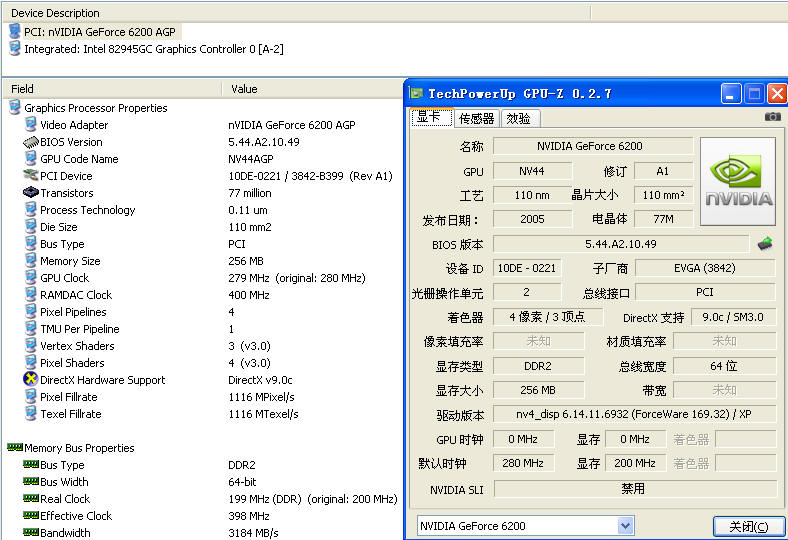
Task: Click the NVIDIA logo in GPU-Z
Action: click(x=737, y=181)
